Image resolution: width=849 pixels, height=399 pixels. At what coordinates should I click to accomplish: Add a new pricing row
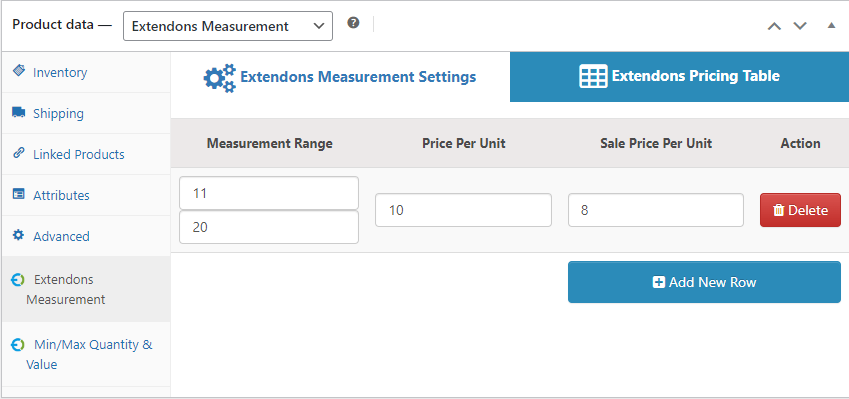click(704, 282)
